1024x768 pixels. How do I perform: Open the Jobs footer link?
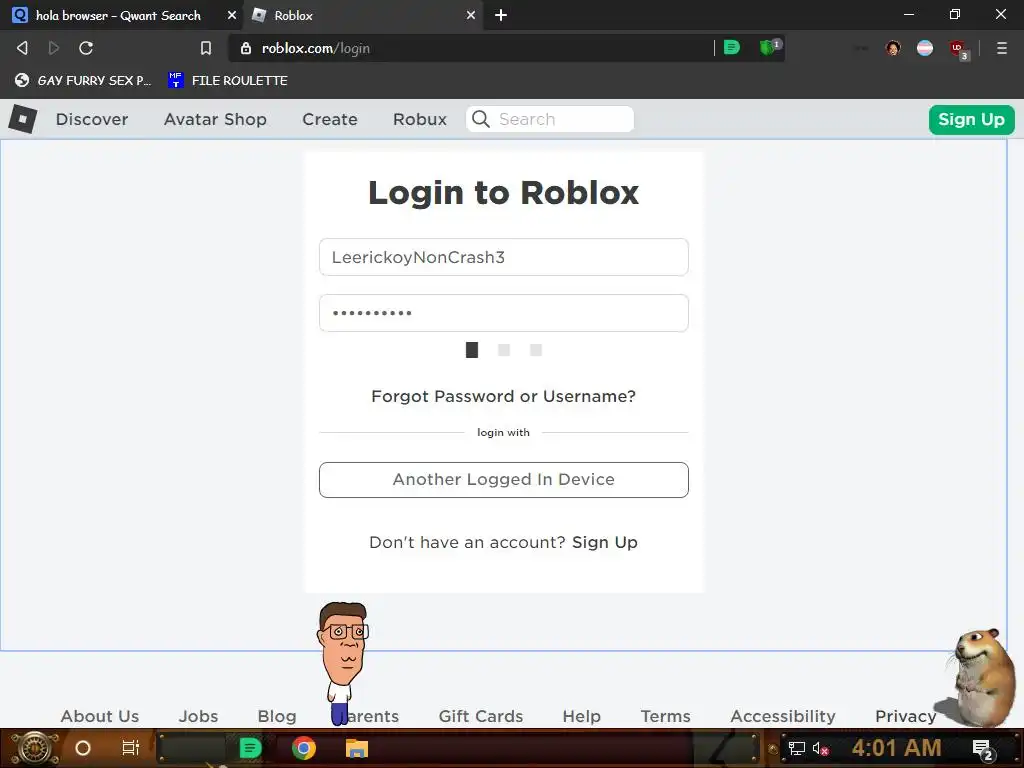[x=199, y=716]
